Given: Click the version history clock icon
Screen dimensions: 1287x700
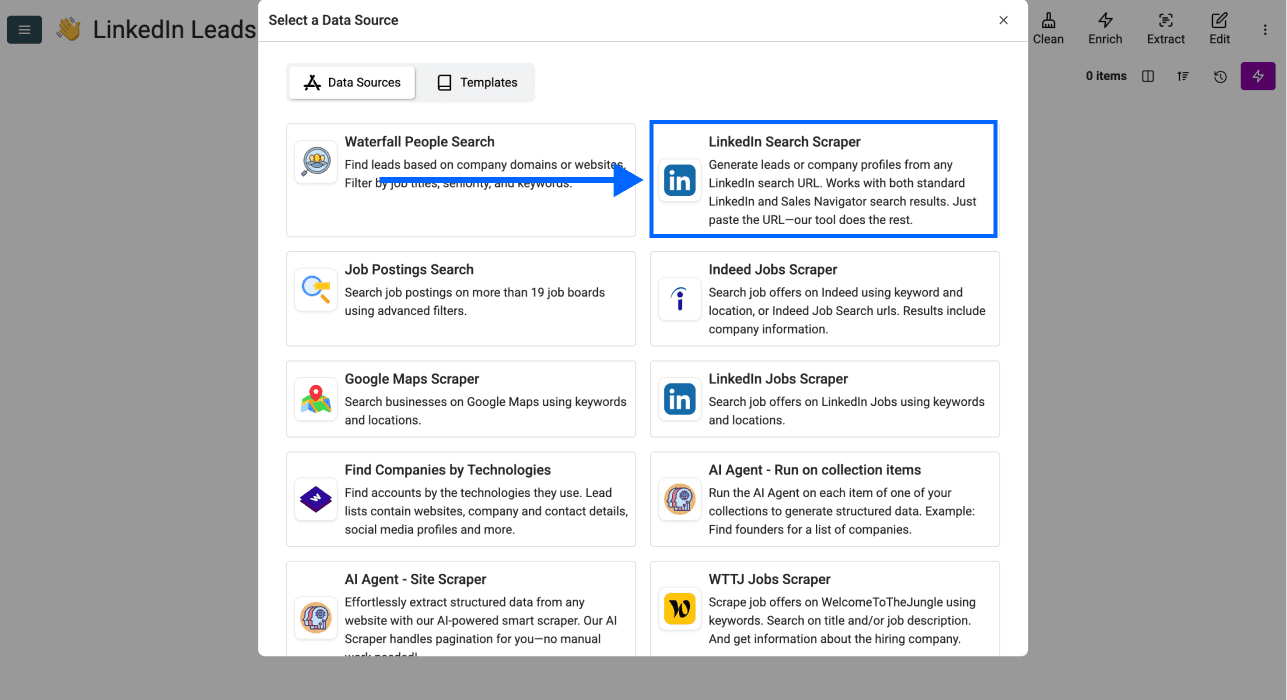Looking at the screenshot, I should [x=1220, y=75].
